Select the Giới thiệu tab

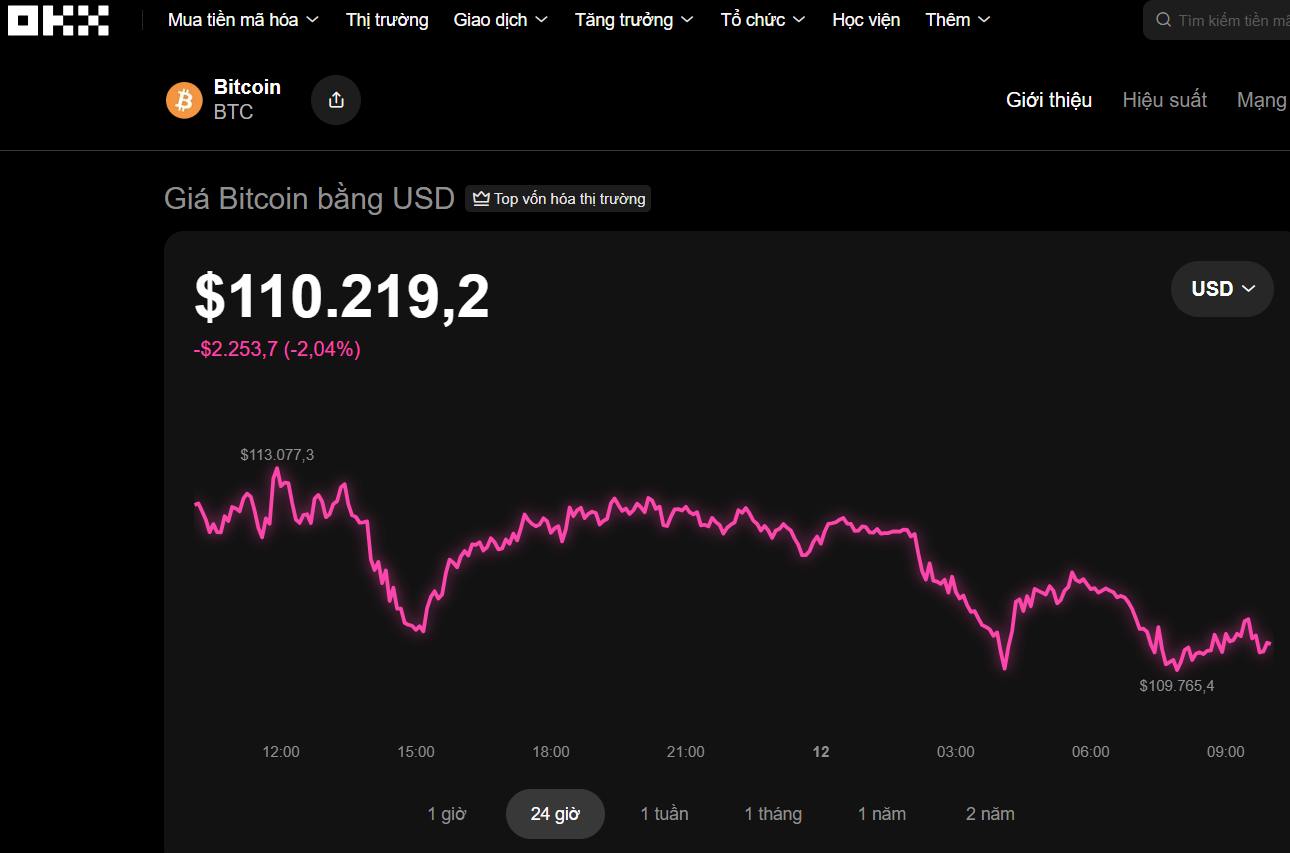(x=1049, y=100)
